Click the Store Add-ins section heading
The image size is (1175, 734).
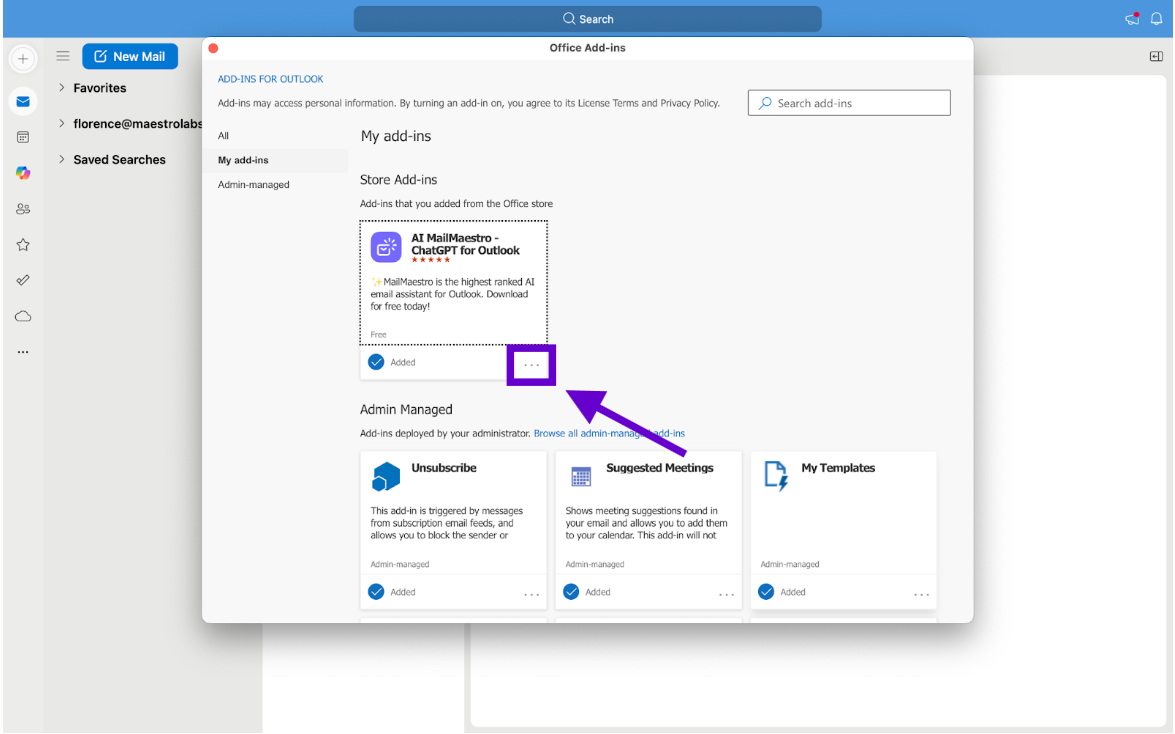(398, 180)
